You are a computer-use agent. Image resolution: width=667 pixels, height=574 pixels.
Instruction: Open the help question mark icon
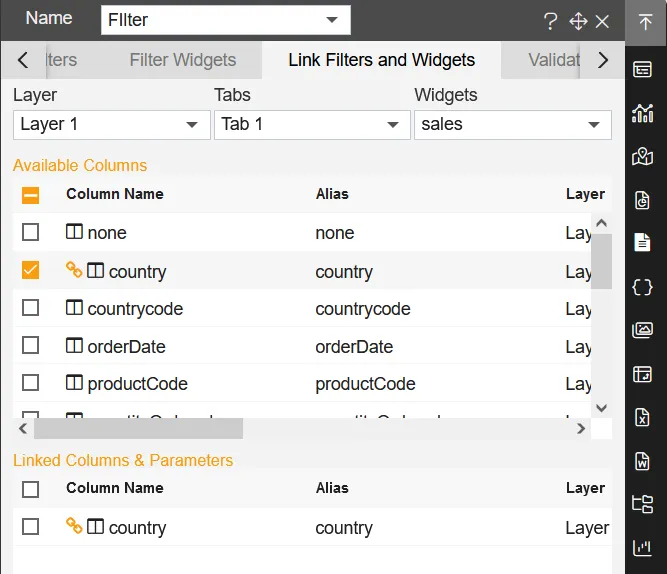550,21
